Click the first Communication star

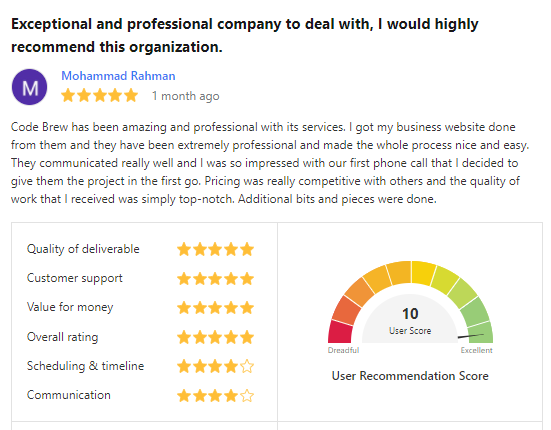(184, 396)
